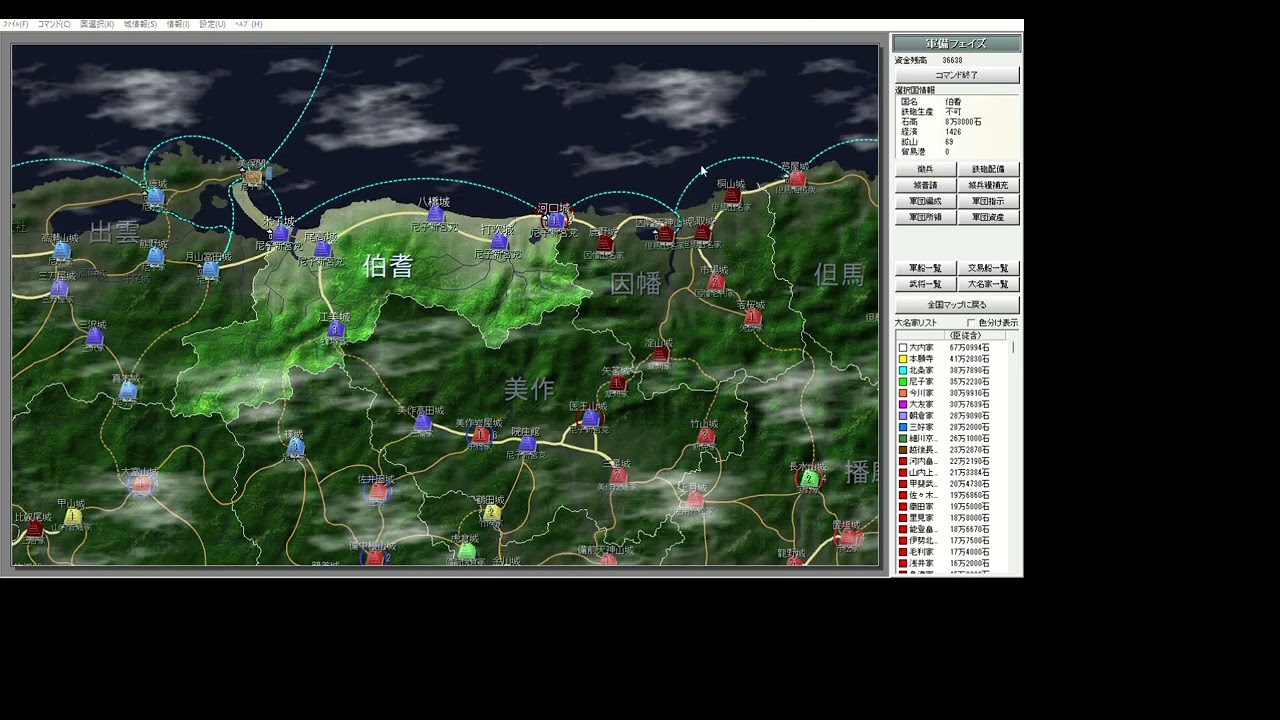Open the コマンド(C) menu
This screenshot has width=1280, height=720.
pyautogui.click(x=54, y=24)
